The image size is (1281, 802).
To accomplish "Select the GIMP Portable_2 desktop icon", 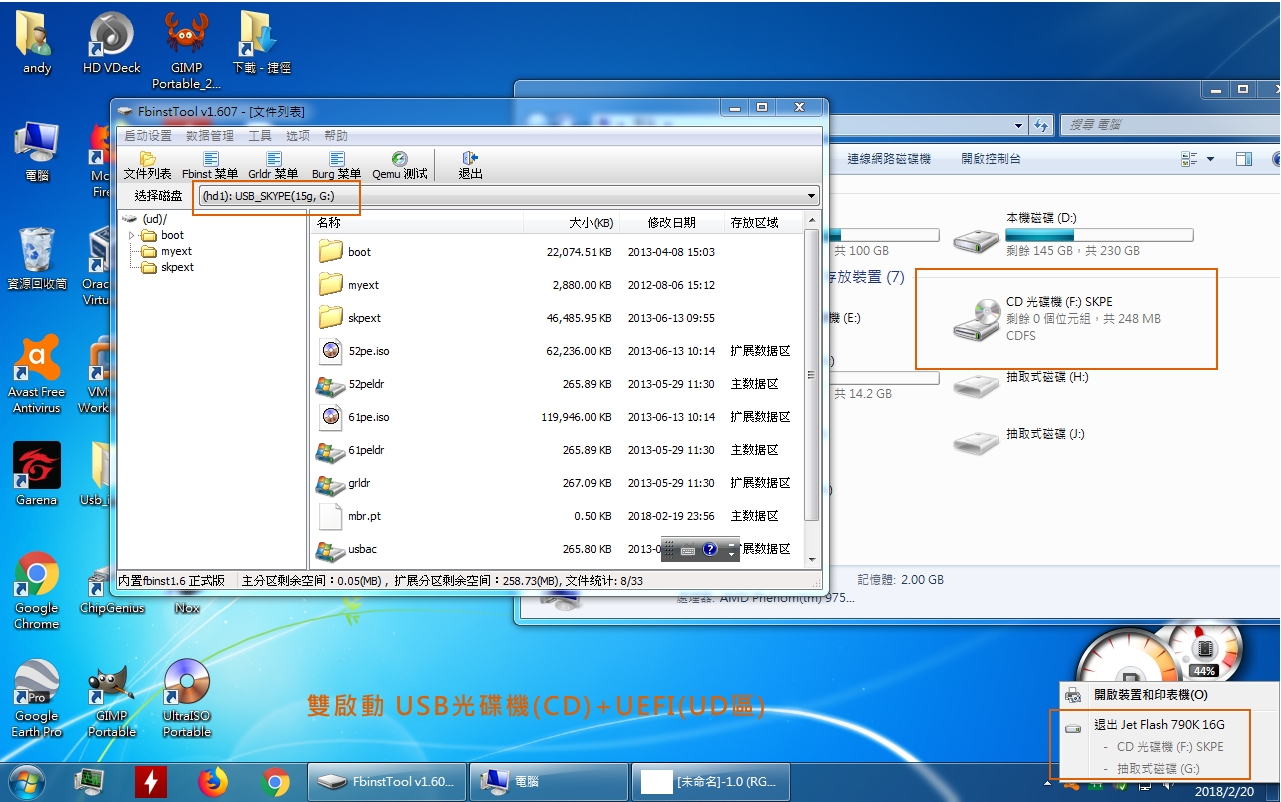I will (186, 50).
